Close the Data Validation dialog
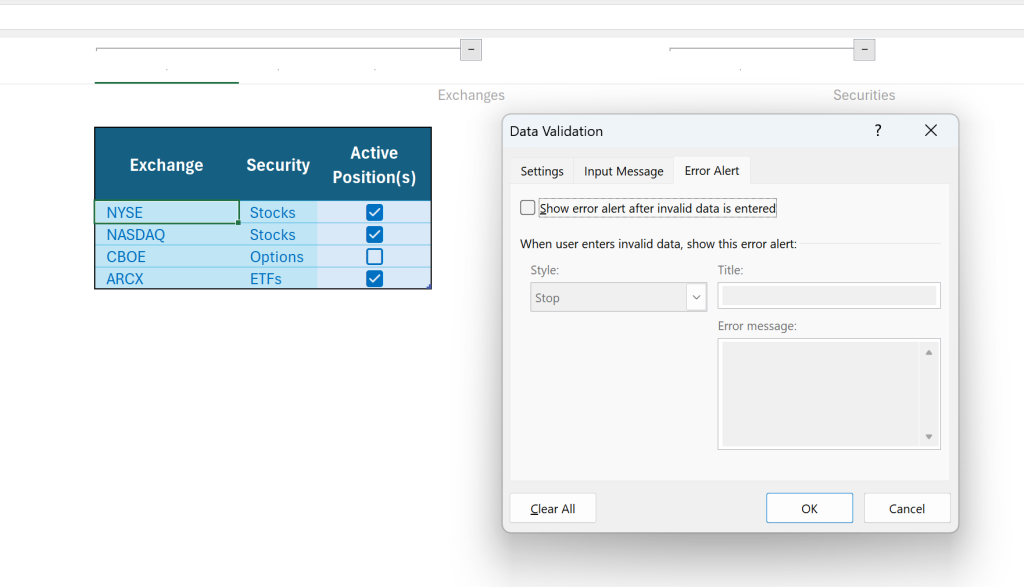 [x=931, y=131]
